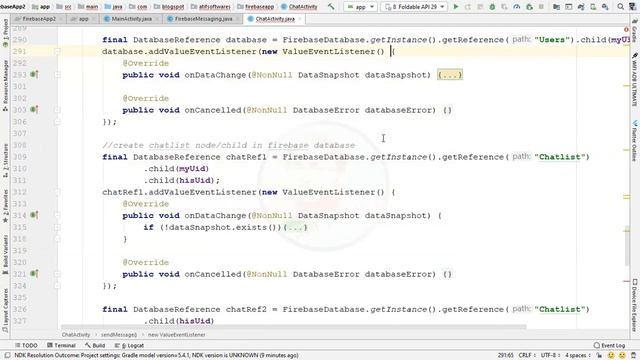Open the SDK Manager icon

[x=605, y=7]
